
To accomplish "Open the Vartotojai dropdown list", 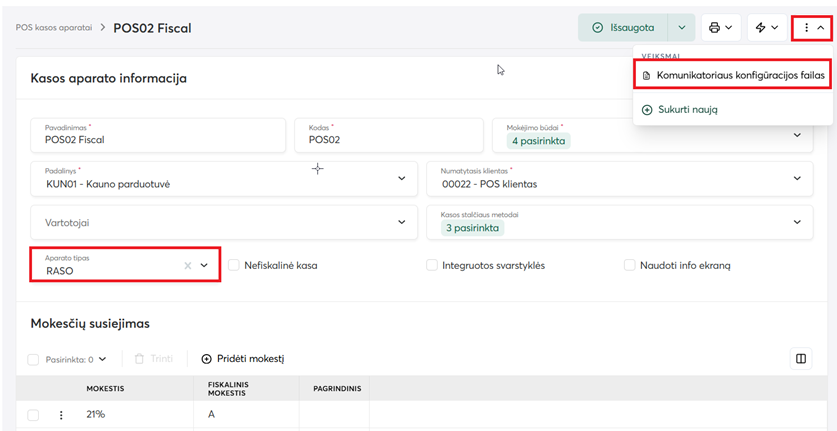I will pyautogui.click(x=402, y=222).
